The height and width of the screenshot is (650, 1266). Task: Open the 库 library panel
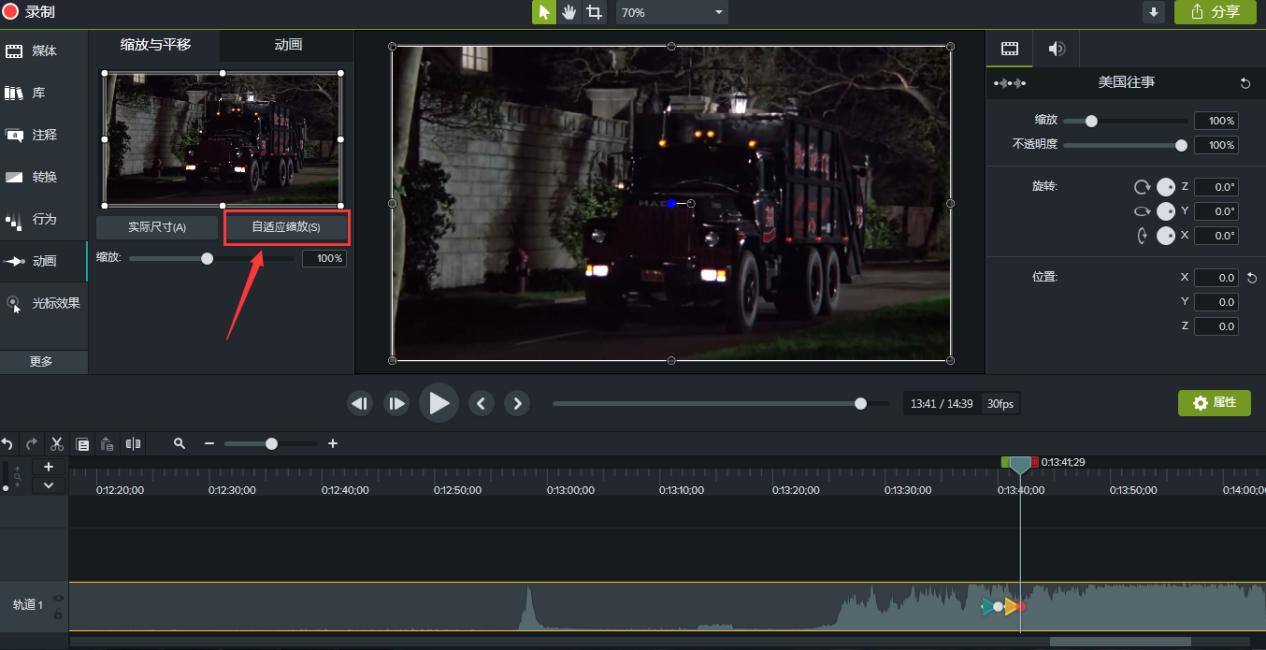44,93
